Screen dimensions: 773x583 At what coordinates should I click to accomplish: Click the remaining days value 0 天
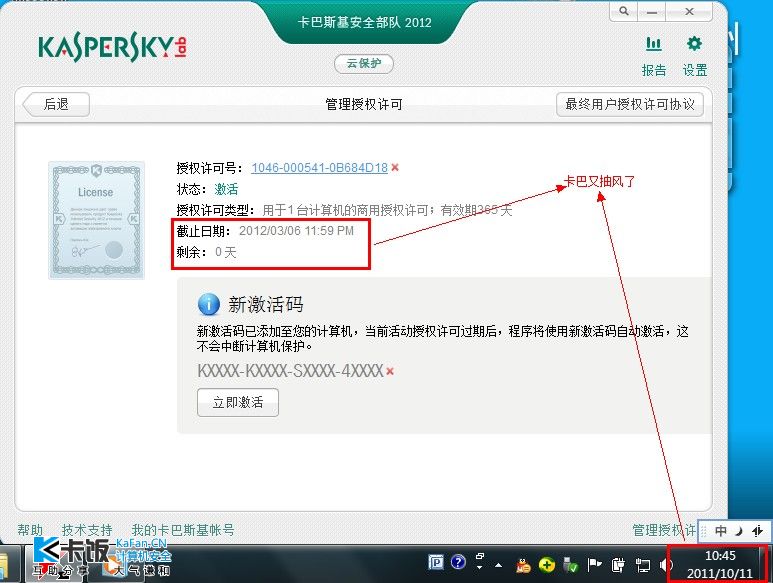(226, 252)
